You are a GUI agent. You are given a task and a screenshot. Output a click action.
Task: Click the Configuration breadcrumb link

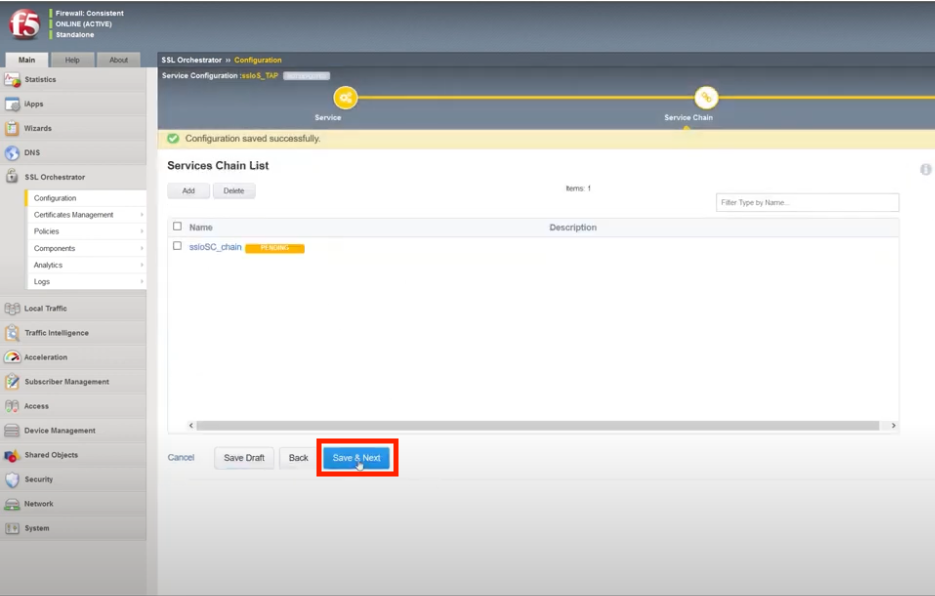pyautogui.click(x=258, y=60)
